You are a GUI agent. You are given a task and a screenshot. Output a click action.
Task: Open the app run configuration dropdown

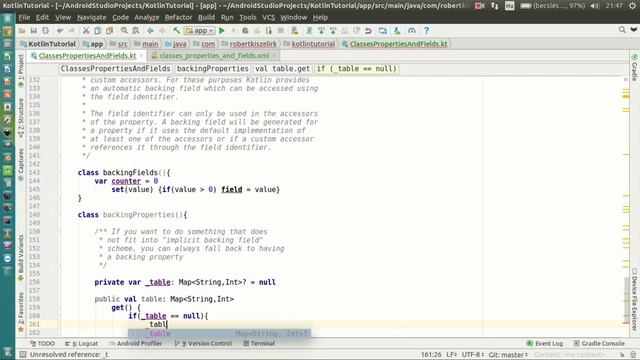click(x=200, y=31)
